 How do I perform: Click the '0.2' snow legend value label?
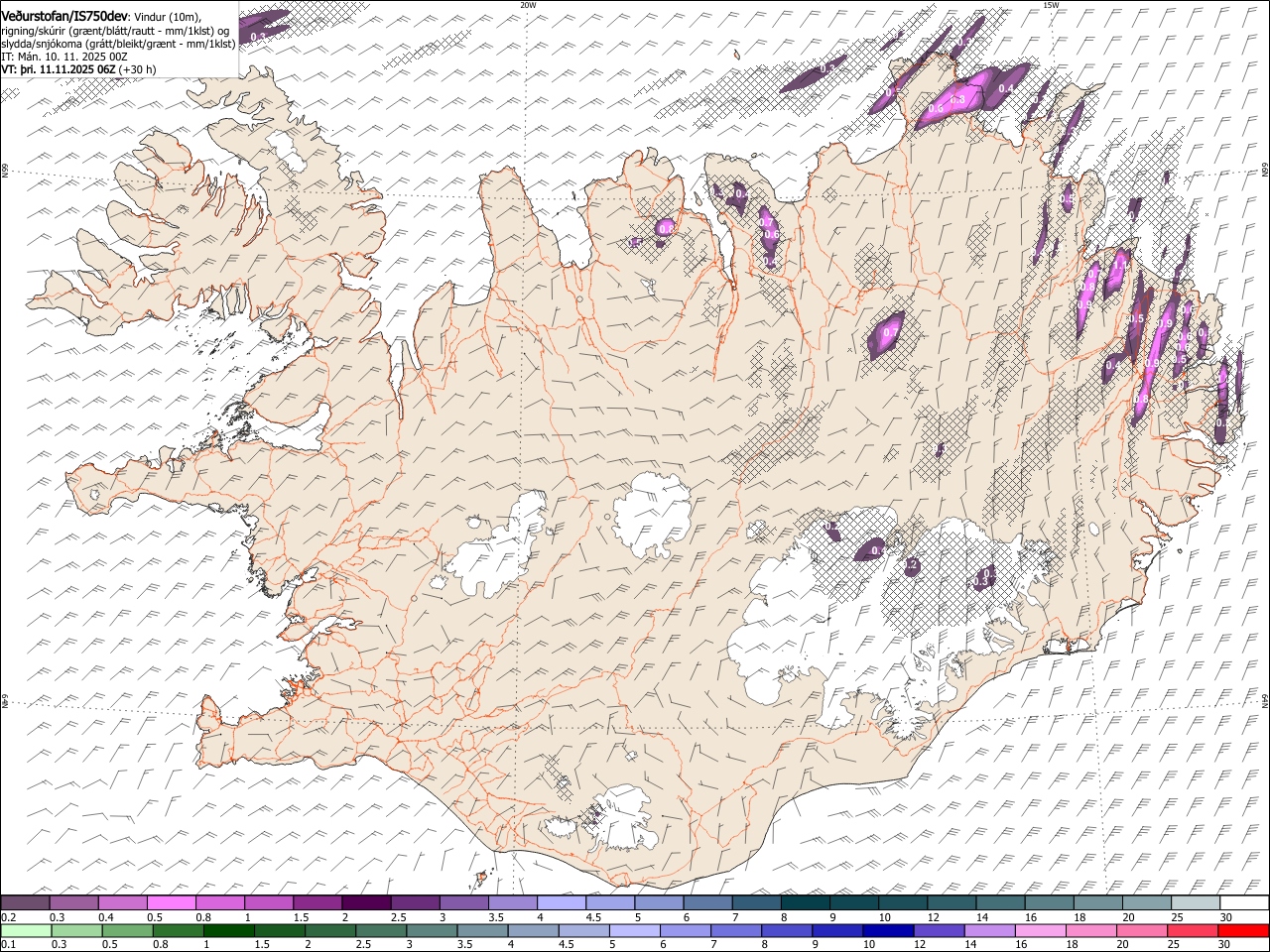click(8, 917)
